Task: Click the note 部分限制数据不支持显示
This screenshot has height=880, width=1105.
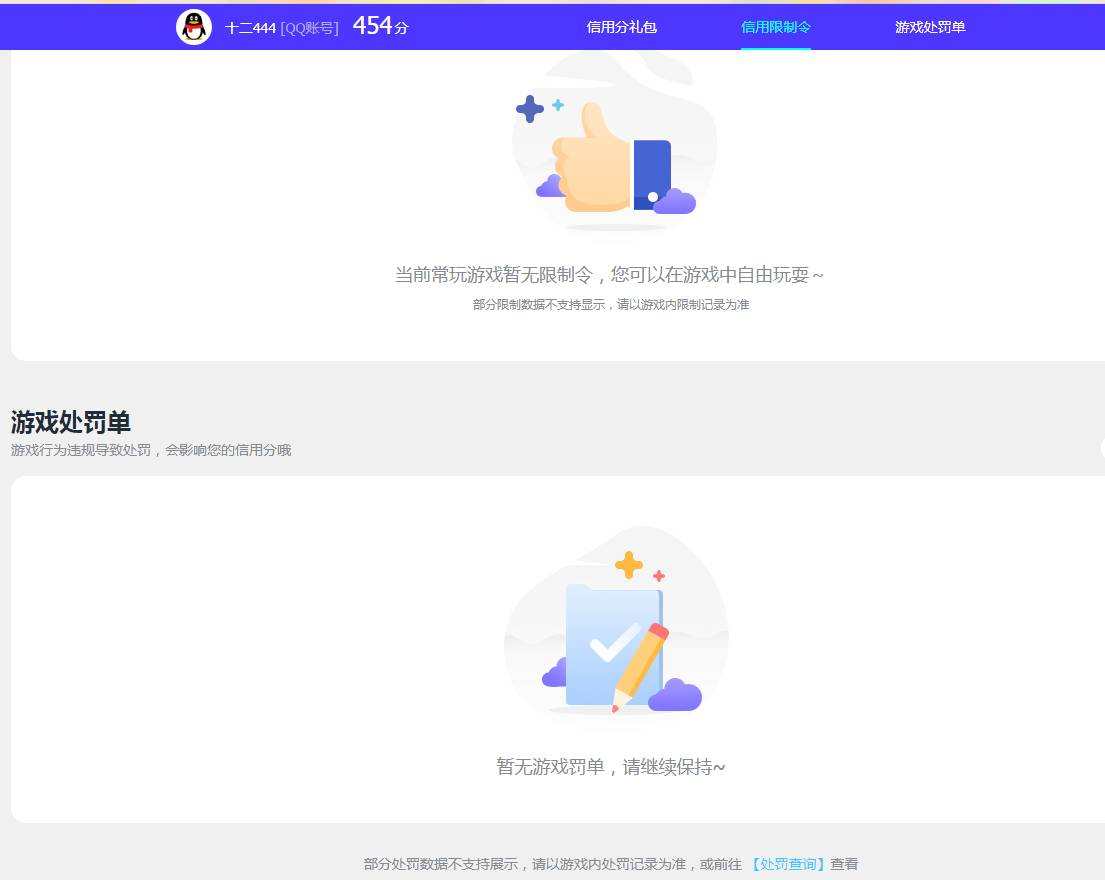Action: [610, 304]
